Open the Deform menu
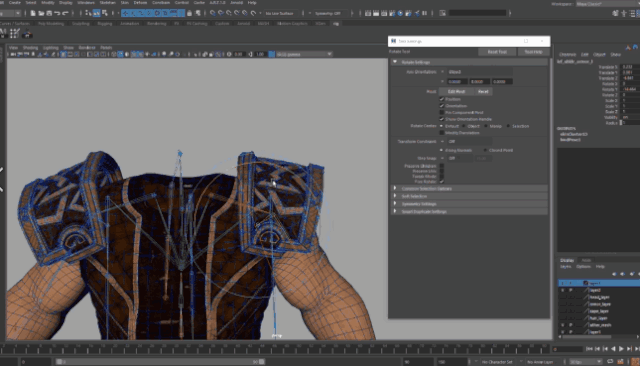 point(140,2)
